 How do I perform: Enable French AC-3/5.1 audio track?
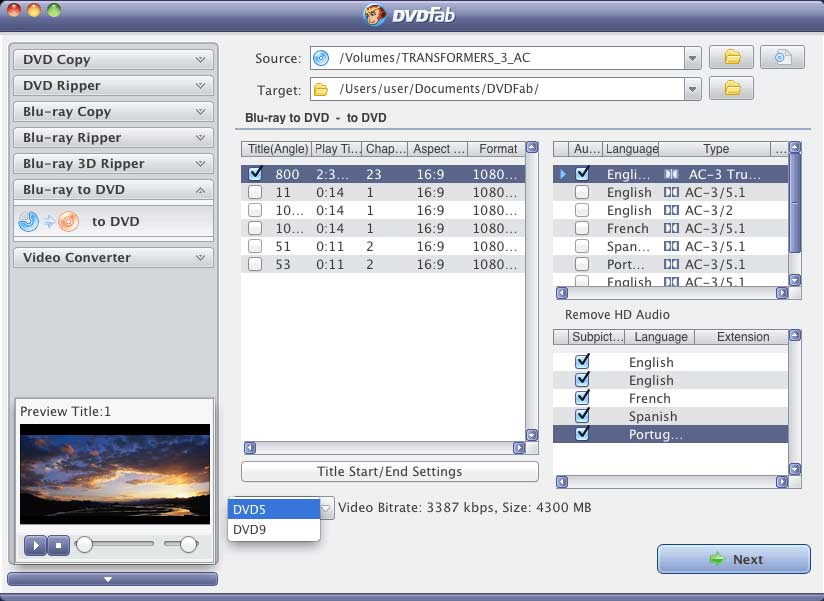(x=582, y=228)
